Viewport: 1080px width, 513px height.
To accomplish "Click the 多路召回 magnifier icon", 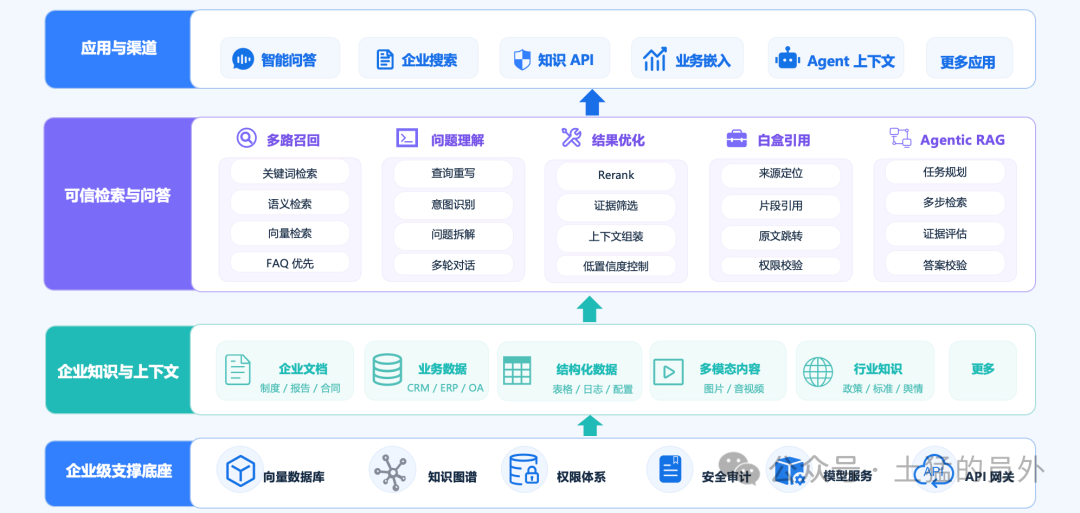I will pos(246,138).
